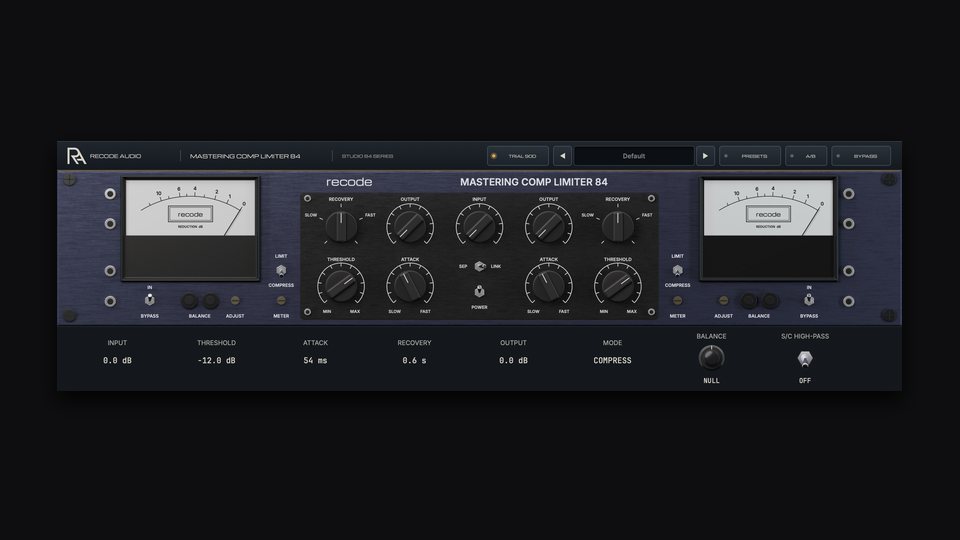Turn second right Balance trim knob
The height and width of the screenshot is (540, 960).
click(x=770, y=301)
